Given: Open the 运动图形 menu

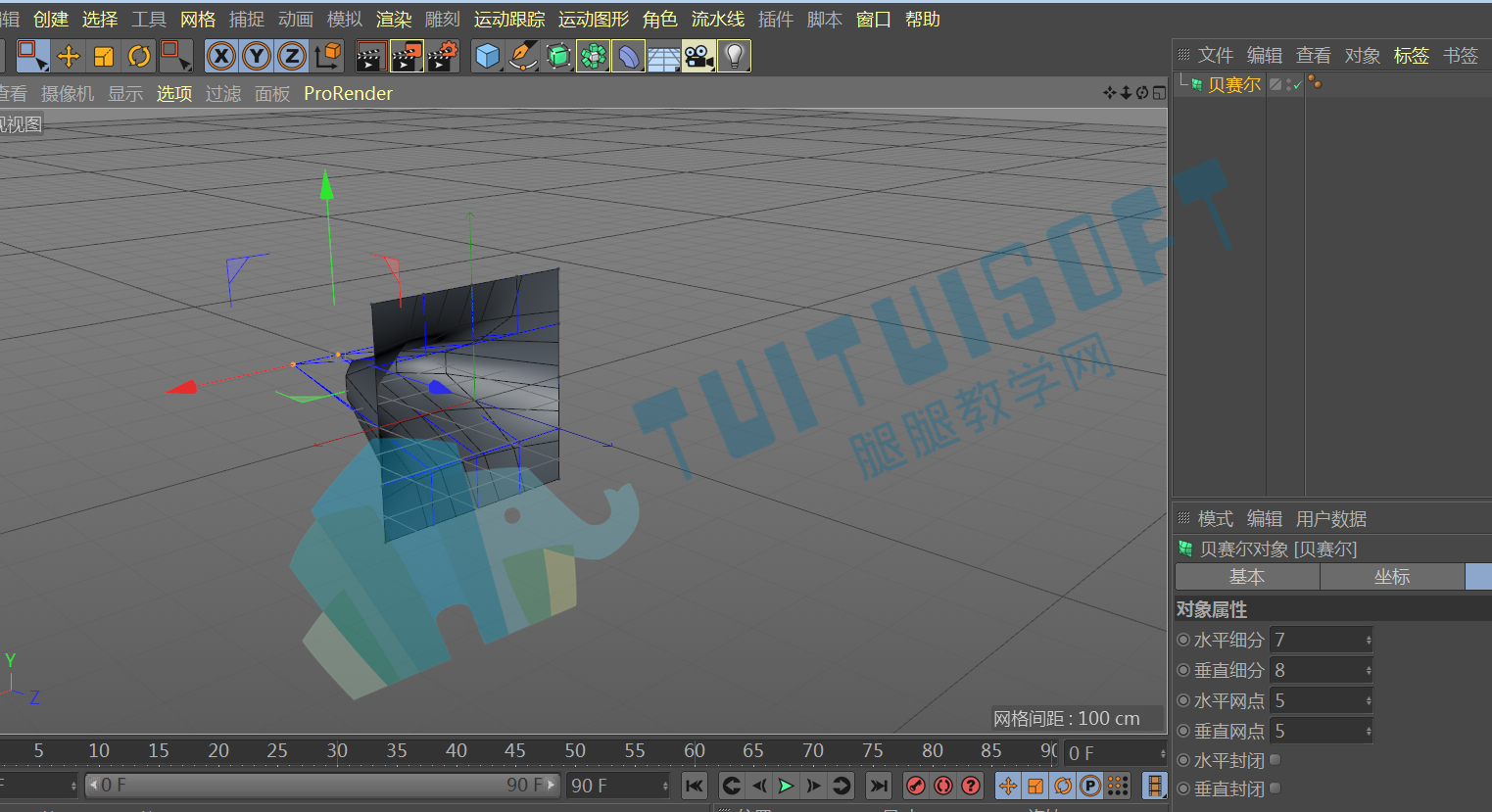Looking at the screenshot, I should 594,20.
